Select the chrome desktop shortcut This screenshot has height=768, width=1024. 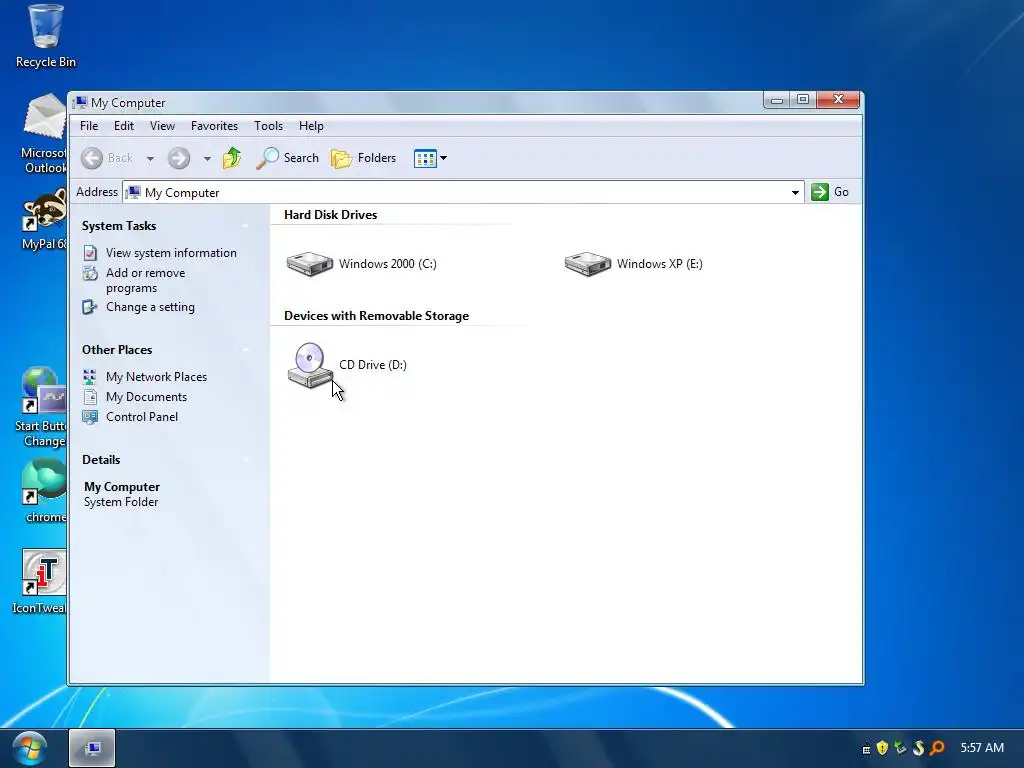[x=44, y=491]
